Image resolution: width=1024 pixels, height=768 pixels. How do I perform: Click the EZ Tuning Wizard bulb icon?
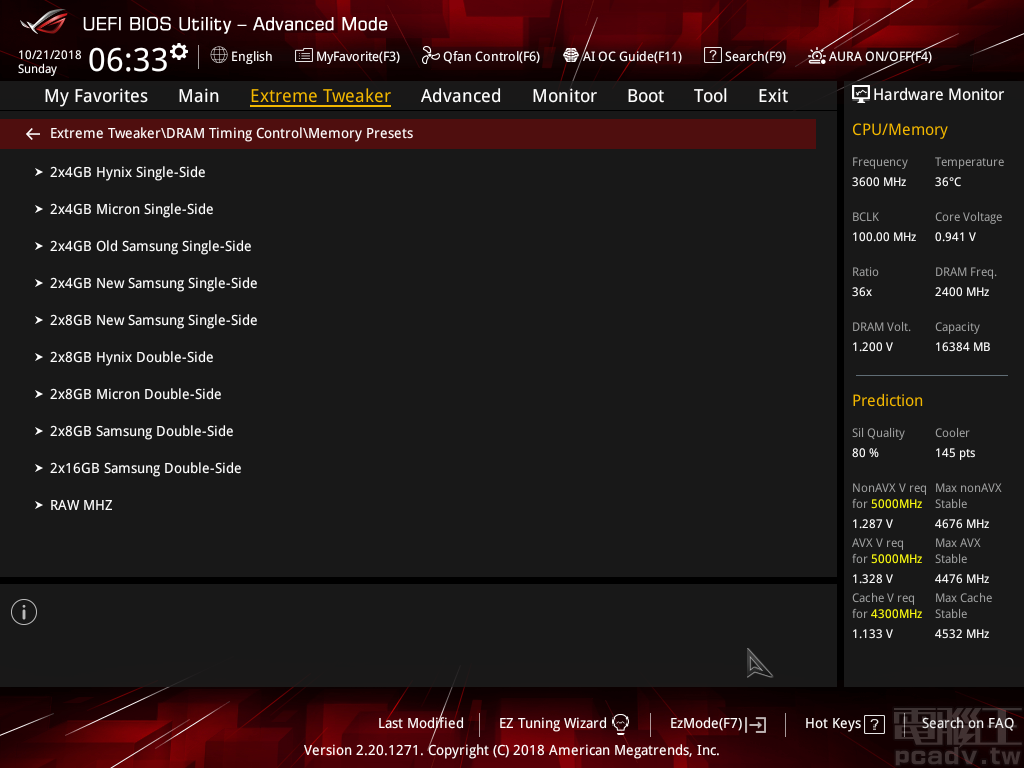(620, 724)
